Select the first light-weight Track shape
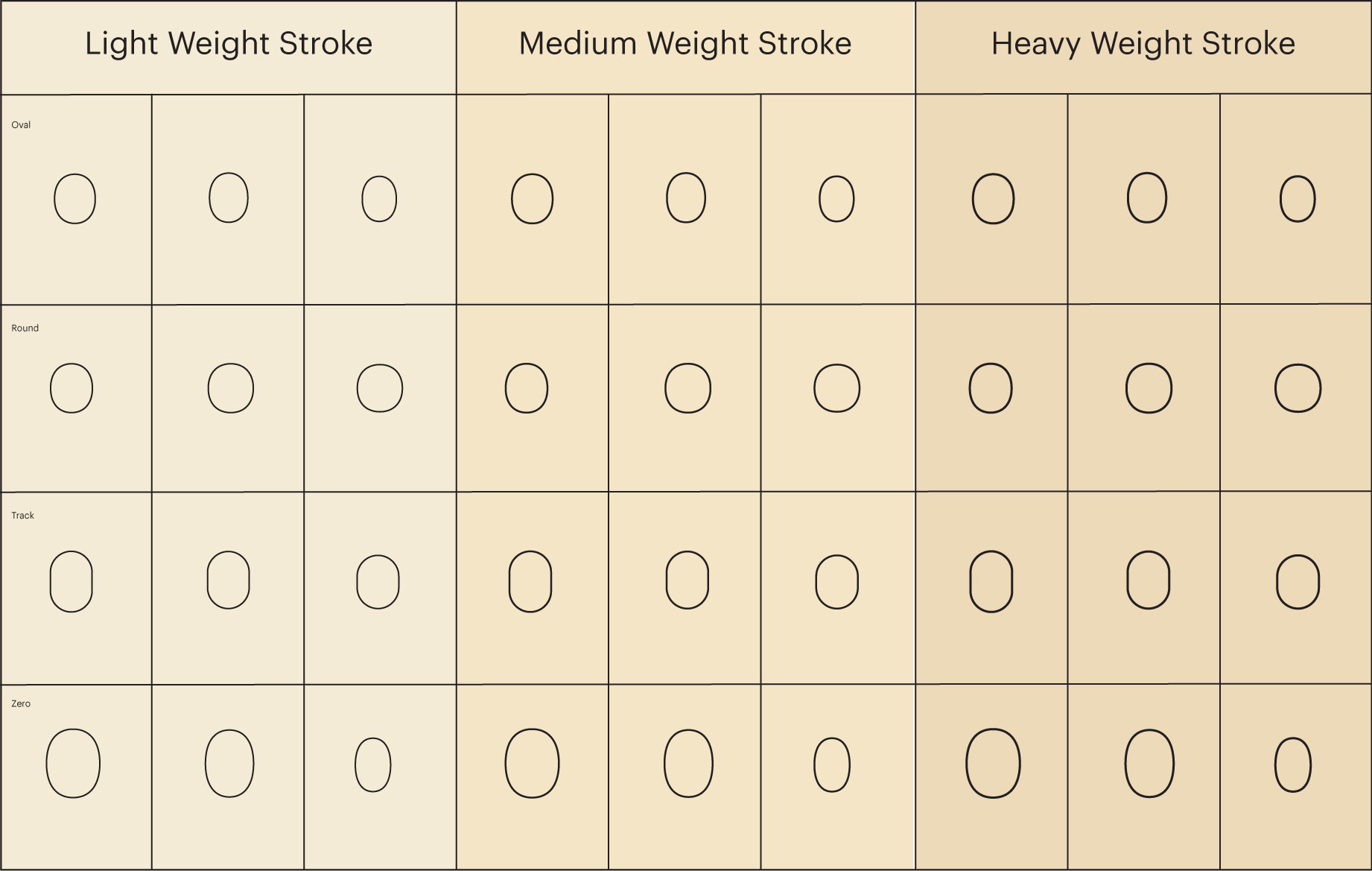This screenshot has width=1372, height=871. click(72, 582)
